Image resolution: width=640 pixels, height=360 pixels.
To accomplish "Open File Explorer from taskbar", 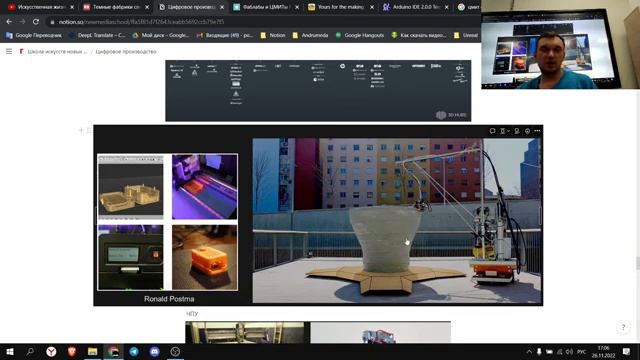I will point(93,351).
